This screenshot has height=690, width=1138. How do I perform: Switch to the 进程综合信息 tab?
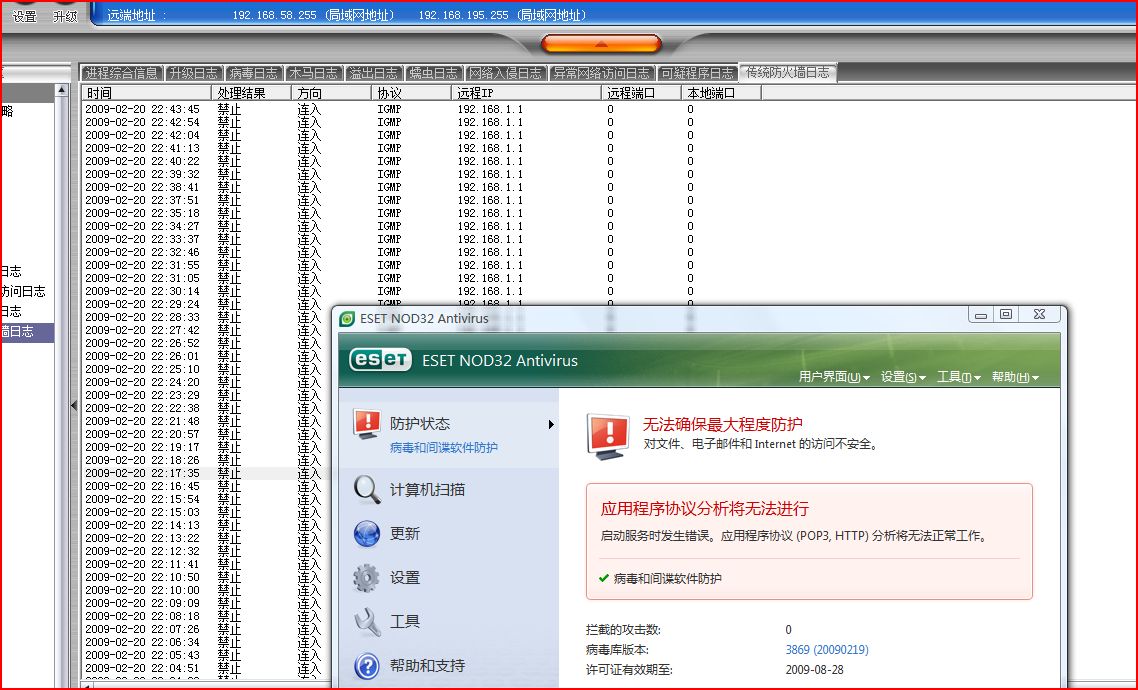121,73
